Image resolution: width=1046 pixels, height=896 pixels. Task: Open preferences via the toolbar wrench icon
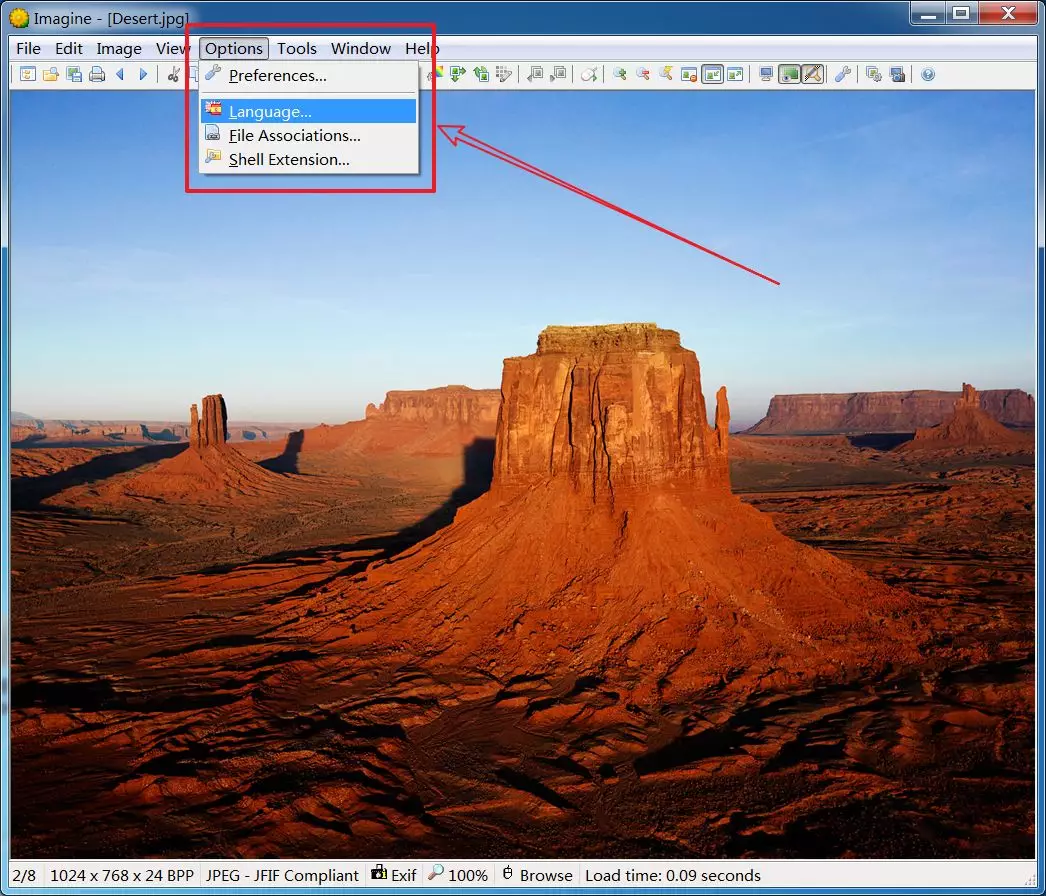pos(843,74)
